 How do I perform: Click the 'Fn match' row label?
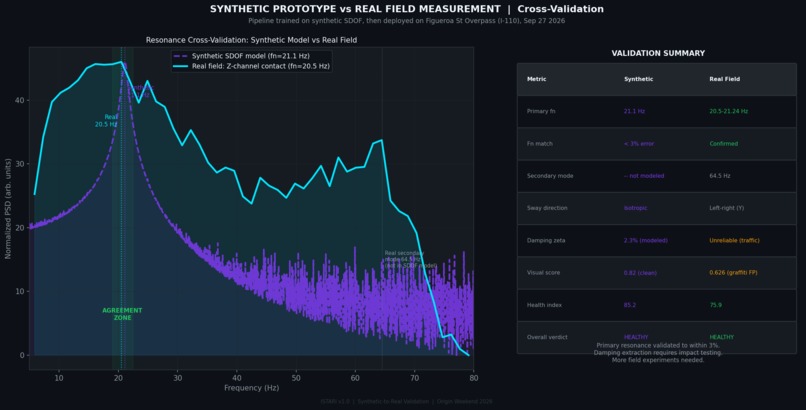539,144
